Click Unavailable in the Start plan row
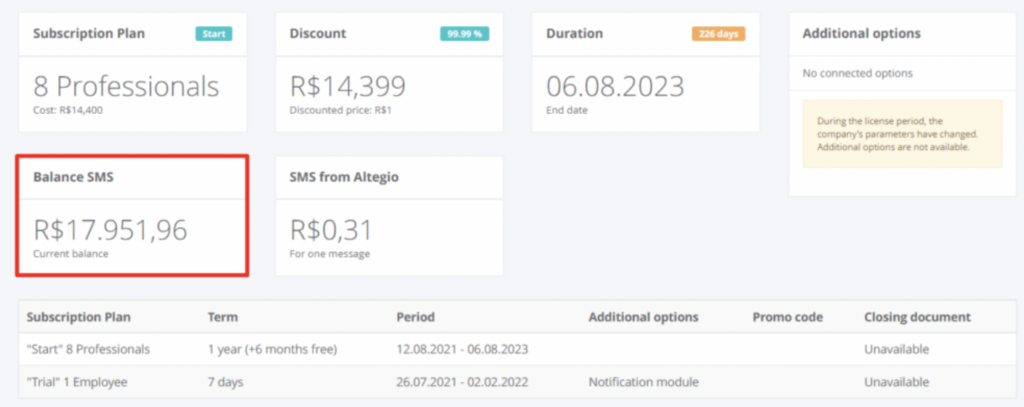The height and width of the screenshot is (407, 1024). (897, 349)
